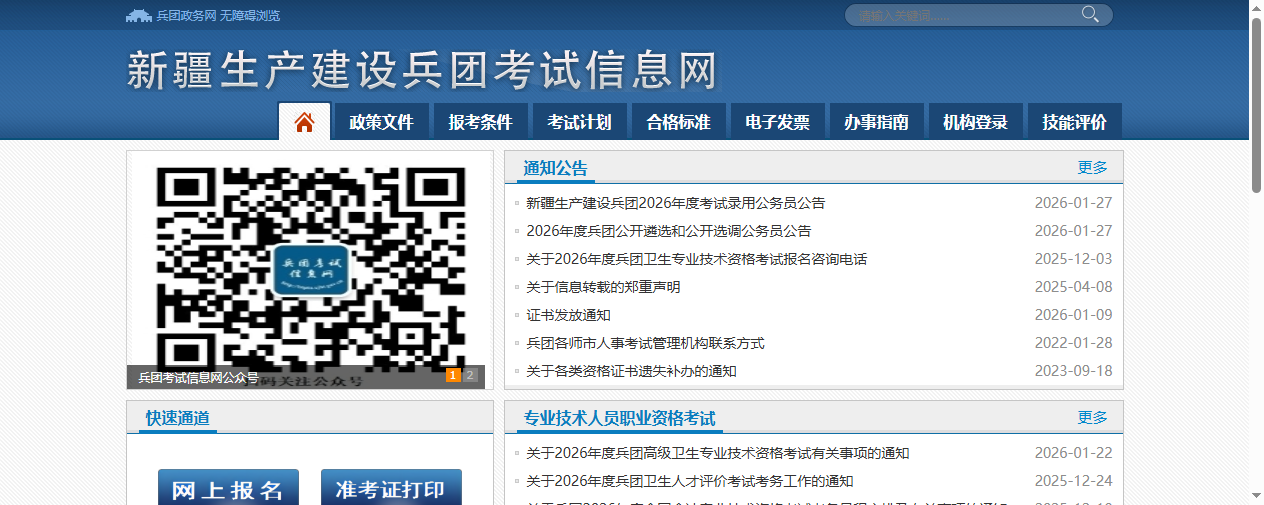Click the home icon tab
Image resolution: width=1264 pixels, height=505 pixels.
[x=305, y=122]
